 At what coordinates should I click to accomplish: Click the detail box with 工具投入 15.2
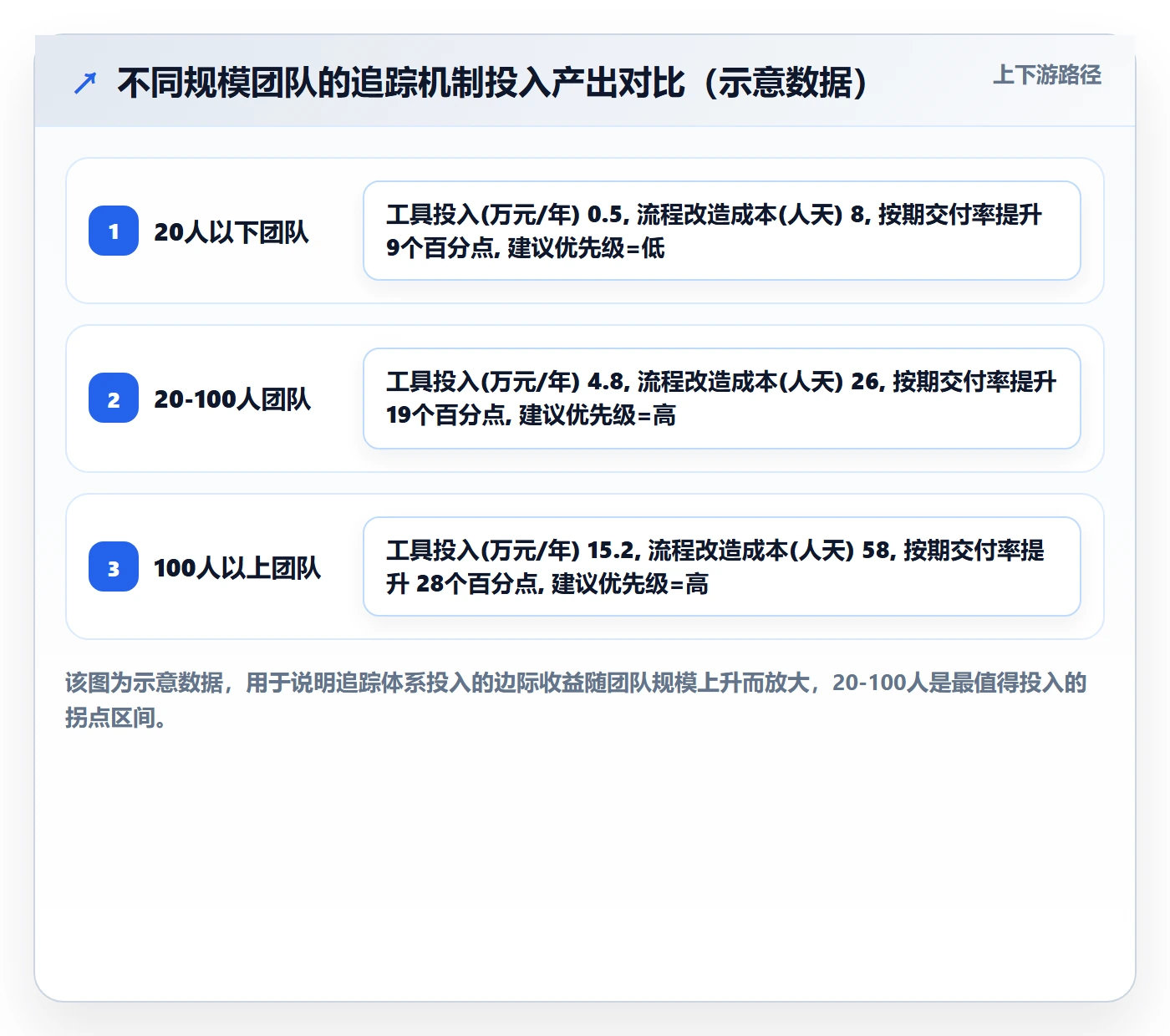click(722, 566)
